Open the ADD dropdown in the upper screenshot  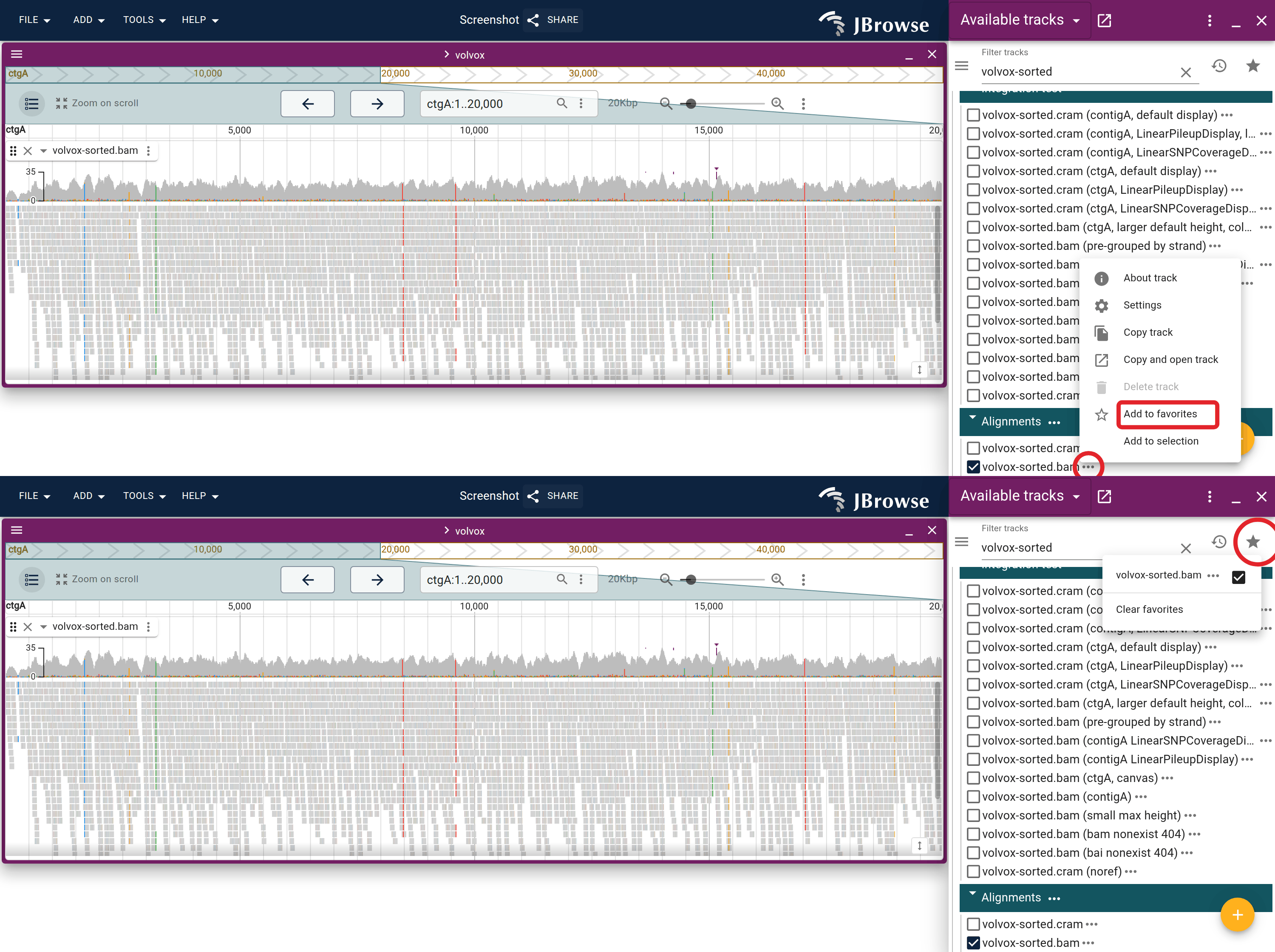pyautogui.click(x=89, y=20)
